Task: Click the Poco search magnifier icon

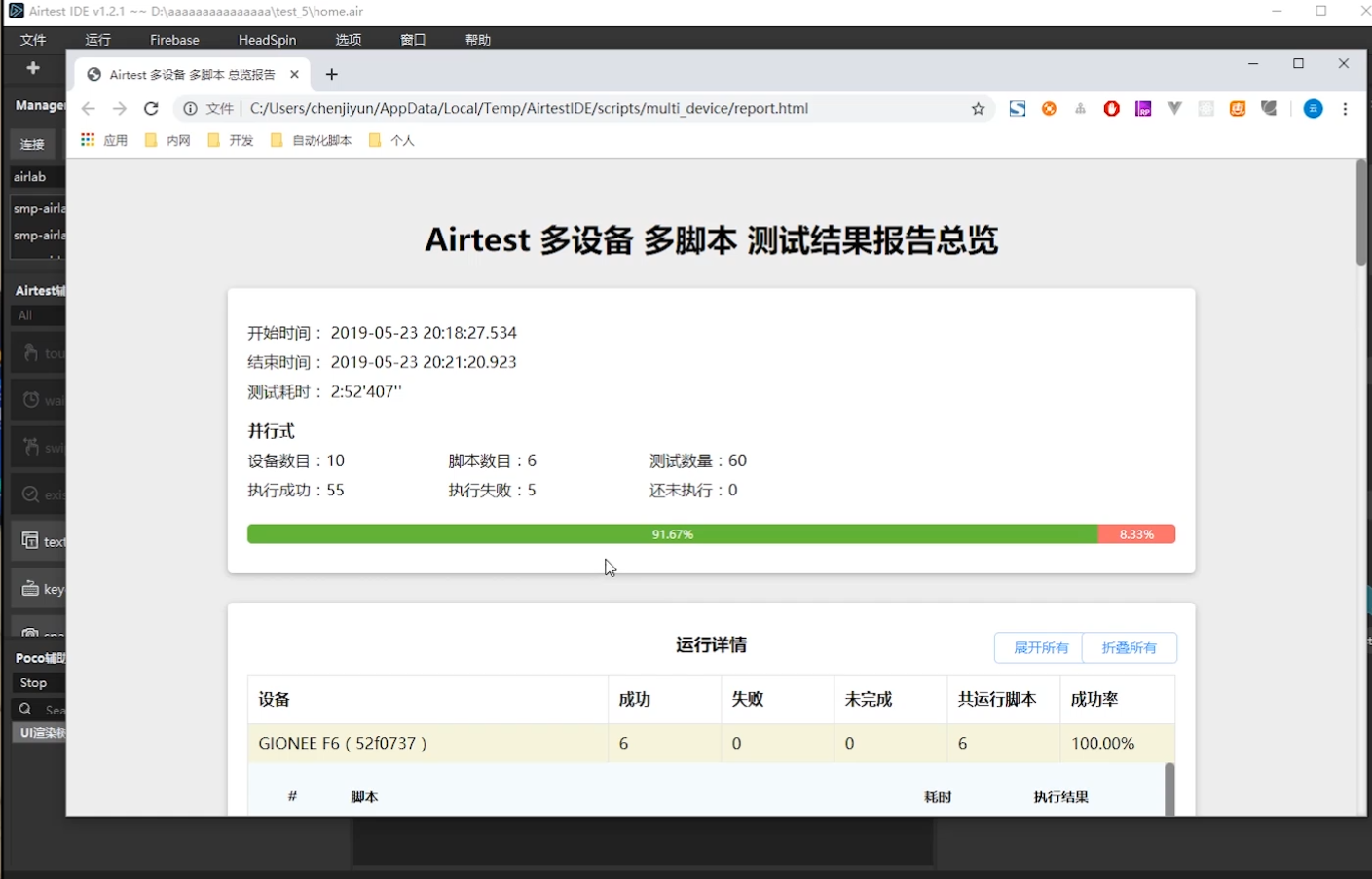Action: click(25, 709)
